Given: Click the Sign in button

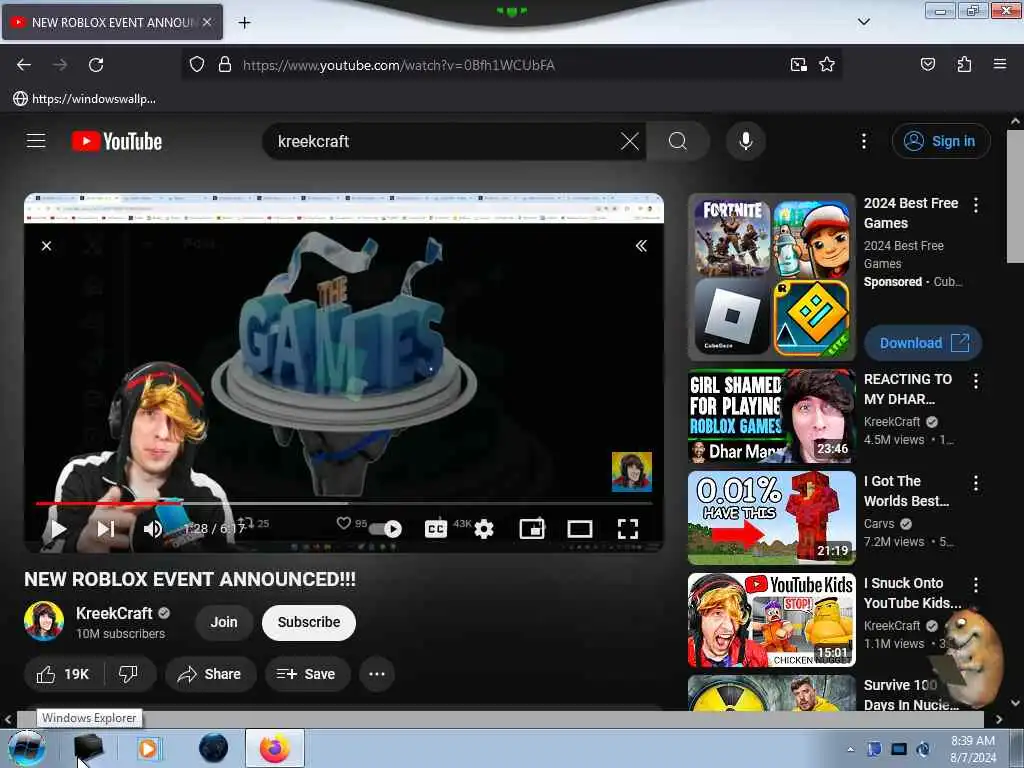Looking at the screenshot, I should pyautogui.click(x=940, y=141).
